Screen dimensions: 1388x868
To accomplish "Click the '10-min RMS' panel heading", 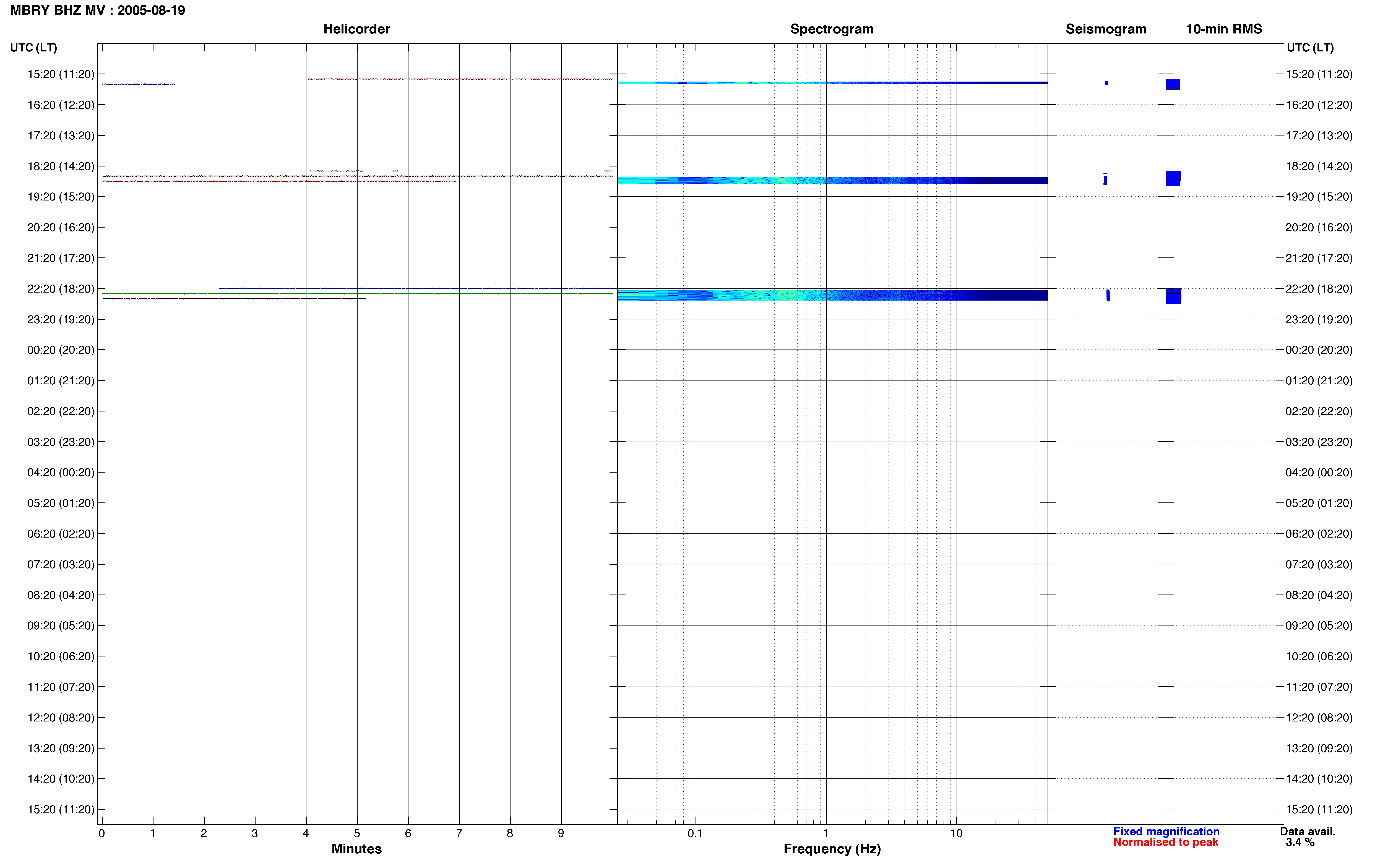I will [x=1224, y=29].
